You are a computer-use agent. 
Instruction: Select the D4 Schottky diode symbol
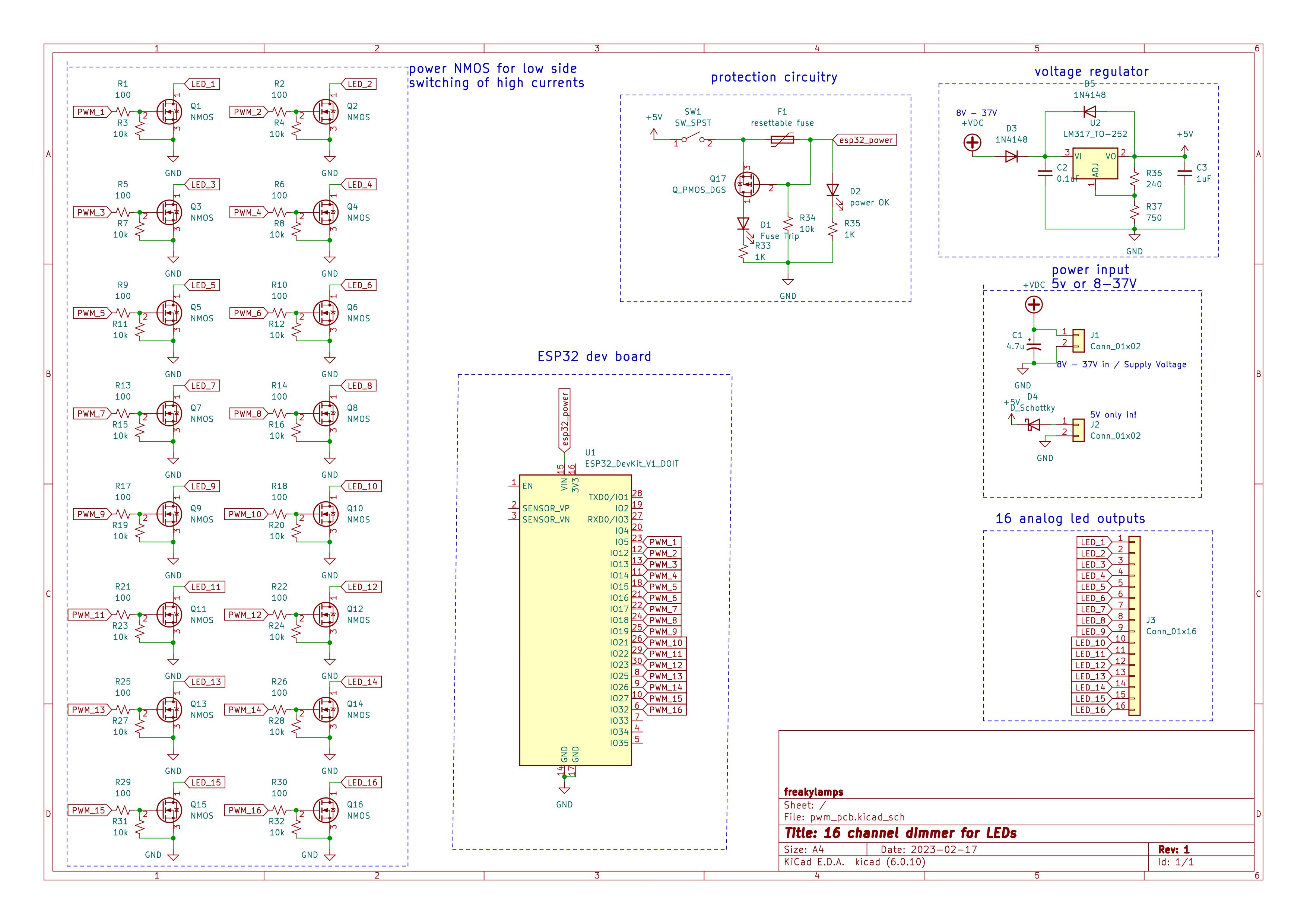tap(1033, 425)
